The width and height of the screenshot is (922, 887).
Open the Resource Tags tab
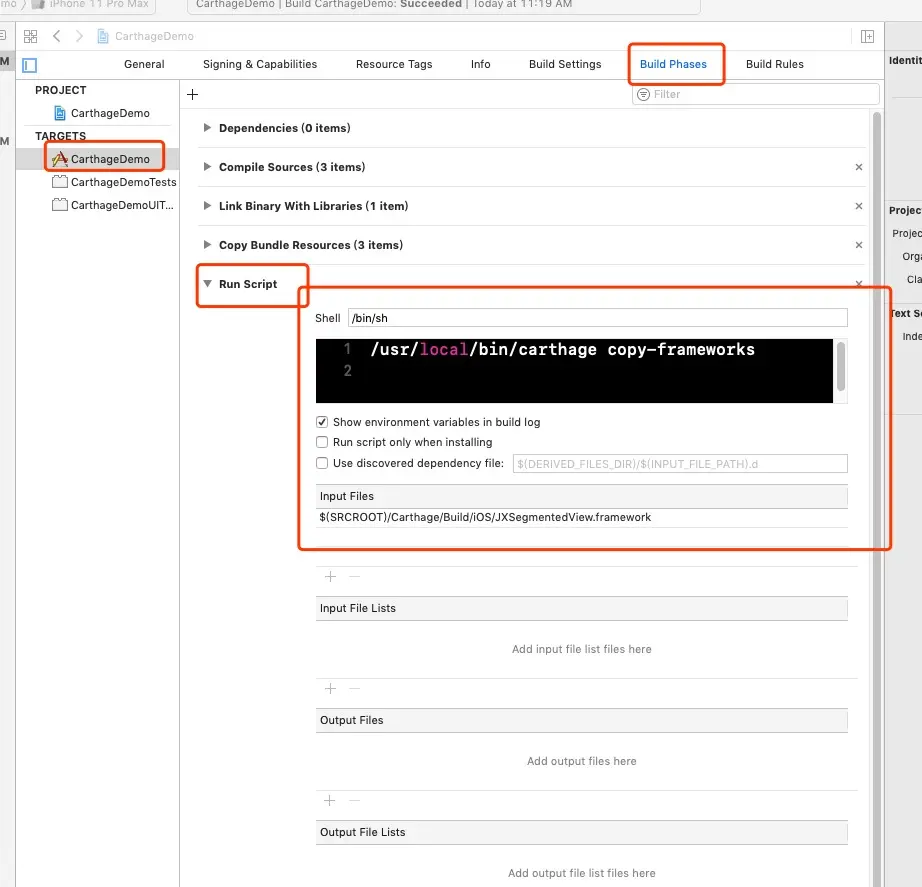click(394, 64)
